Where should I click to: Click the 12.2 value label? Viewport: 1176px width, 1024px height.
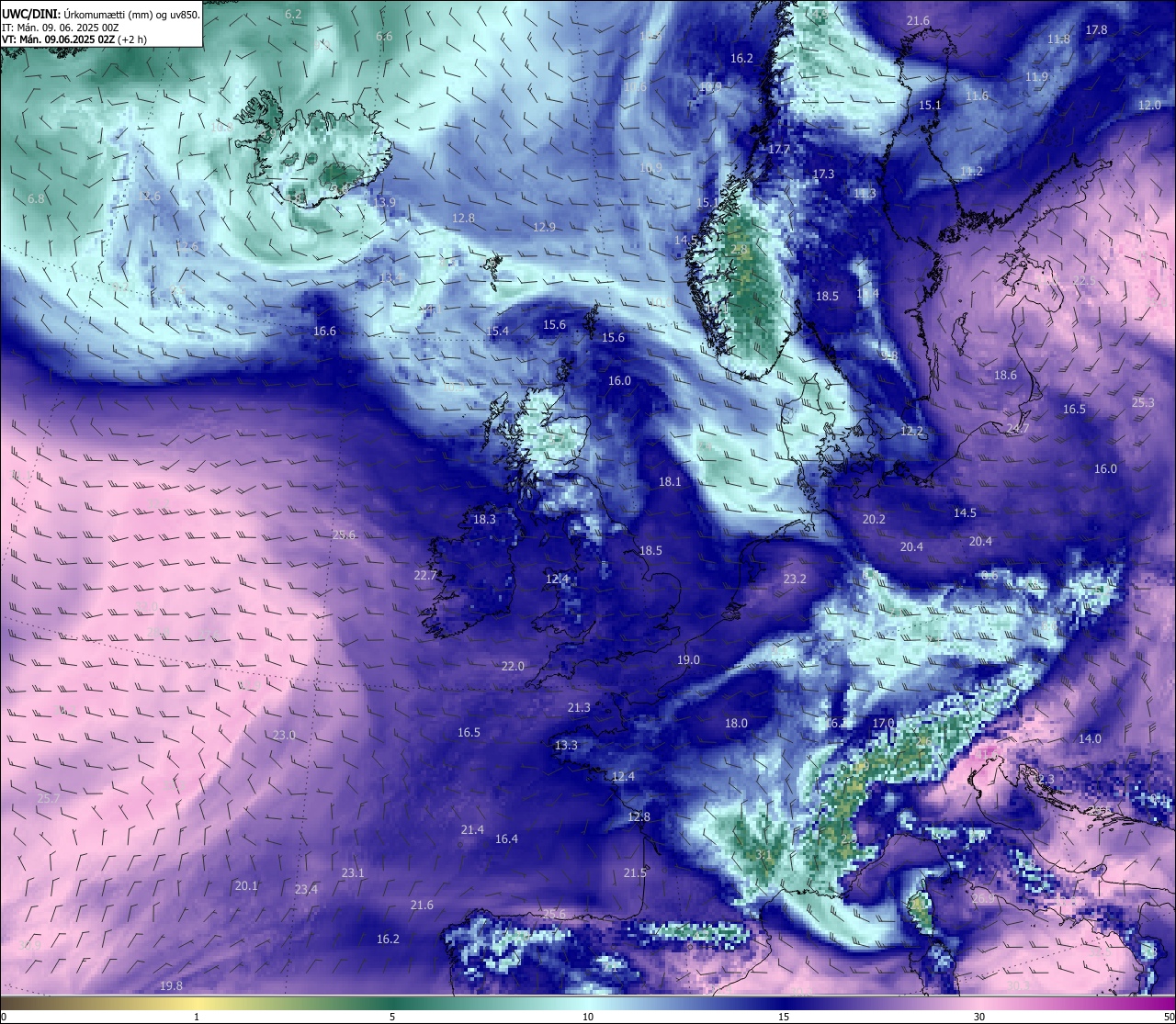911,431
